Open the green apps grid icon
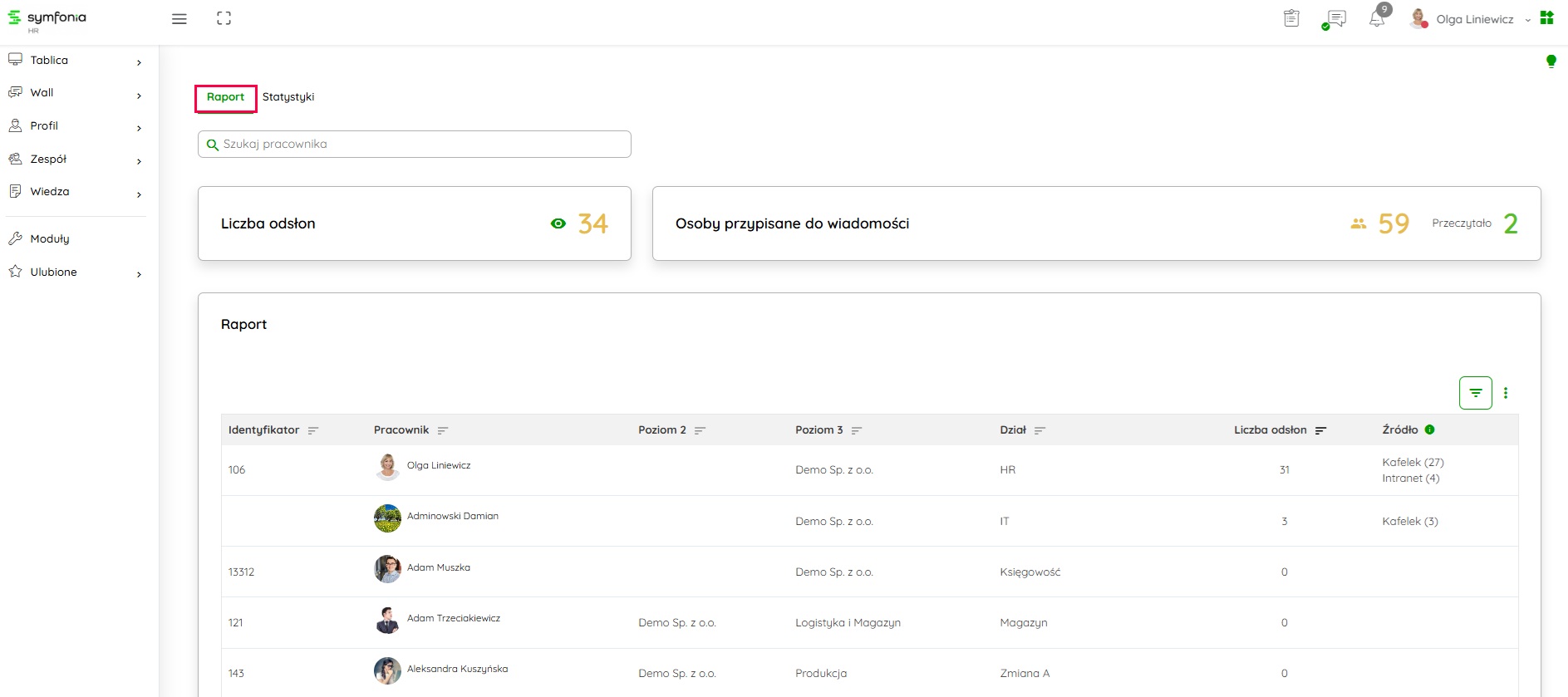This screenshot has width=1568, height=697. (x=1546, y=18)
